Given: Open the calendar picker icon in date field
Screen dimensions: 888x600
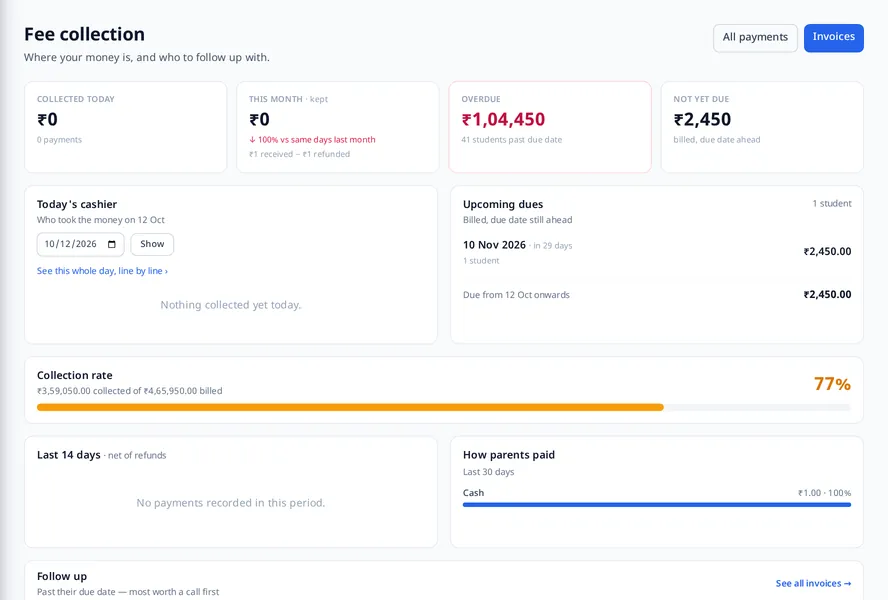Looking at the screenshot, I should (112, 244).
